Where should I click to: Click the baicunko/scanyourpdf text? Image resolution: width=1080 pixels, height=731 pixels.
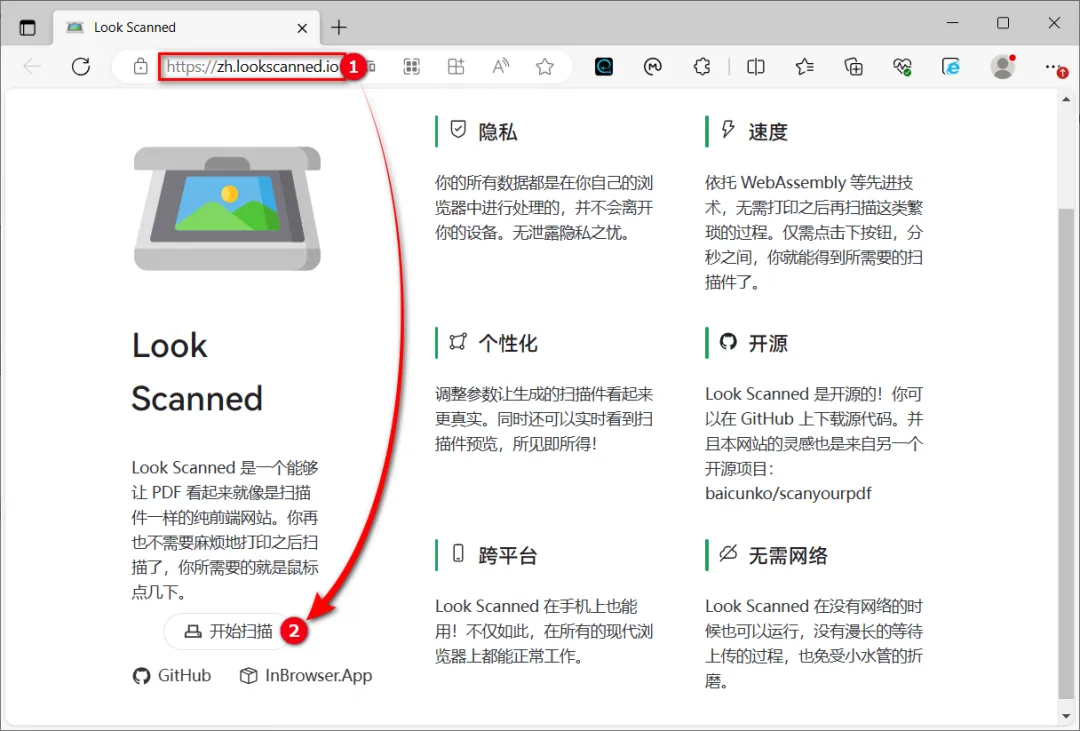(788, 494)
